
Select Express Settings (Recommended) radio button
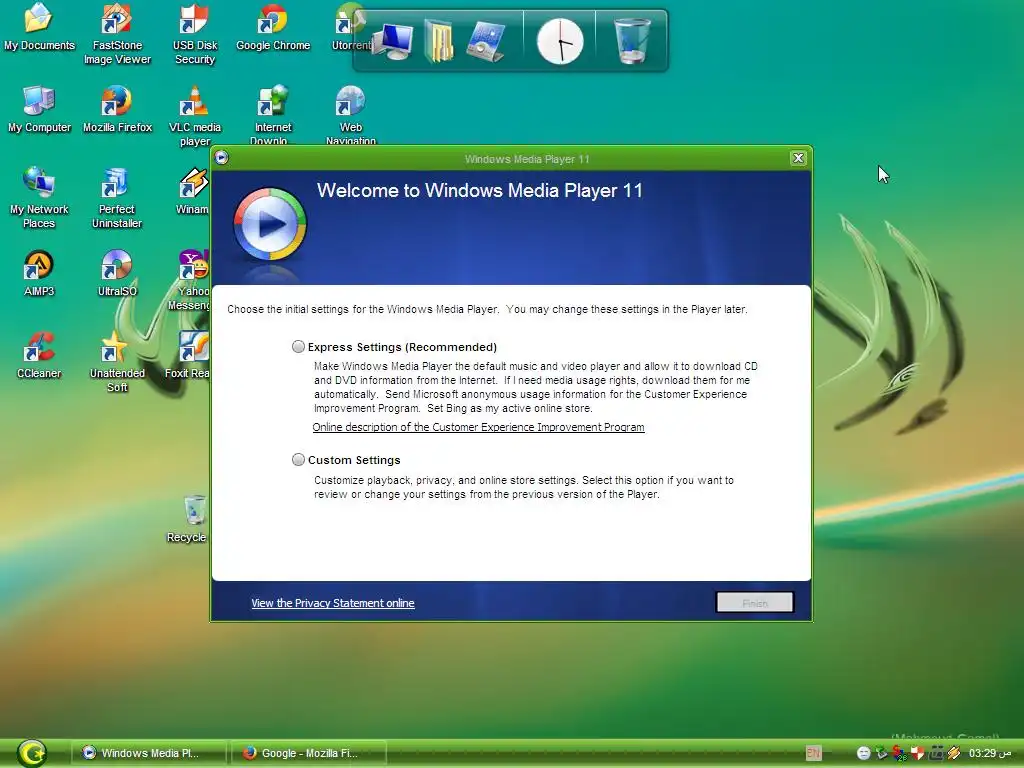pos(298,347)
